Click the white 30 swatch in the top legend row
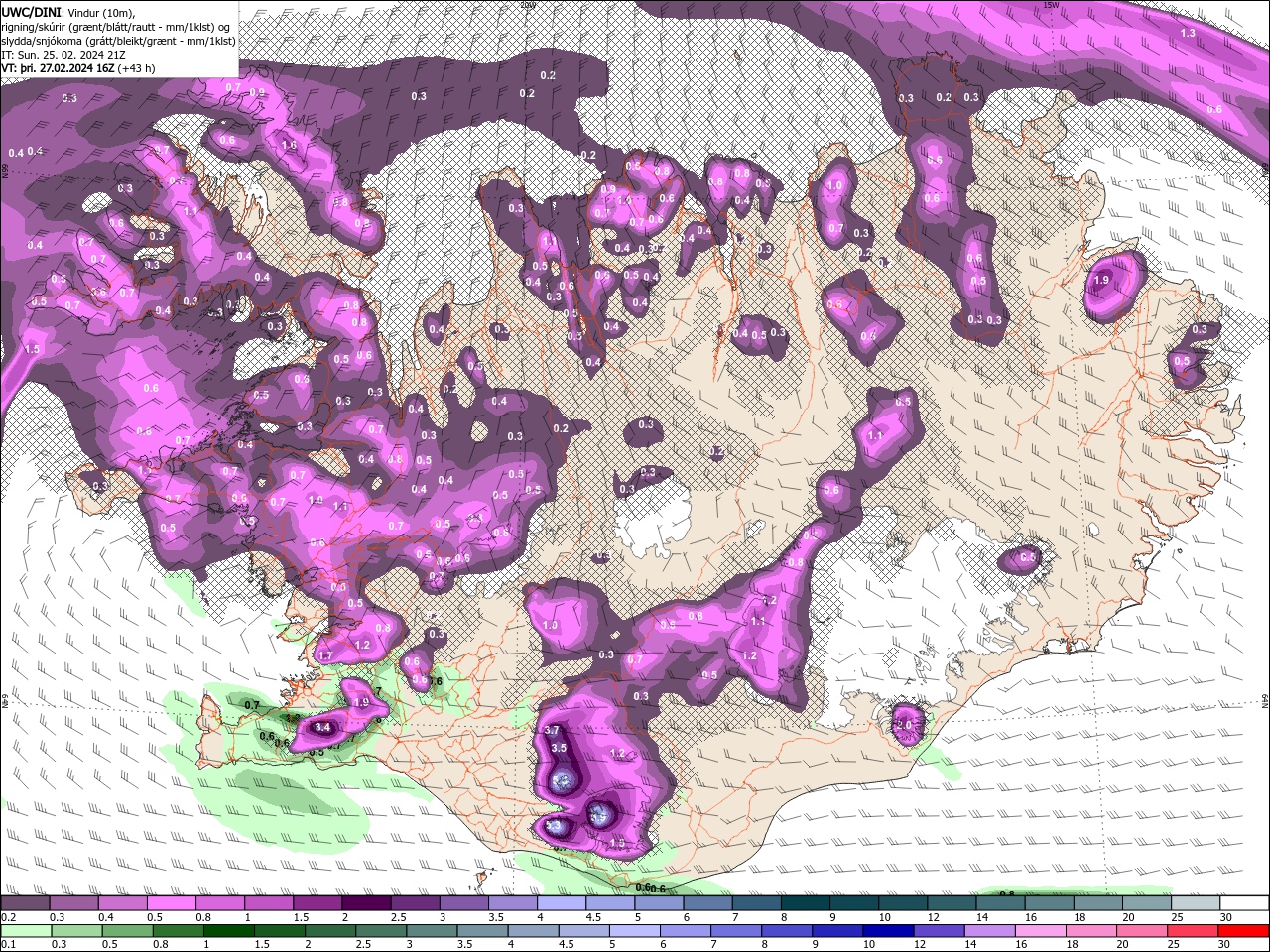This screenshot has width=1270, height=952. click(x=1244, y=903)
